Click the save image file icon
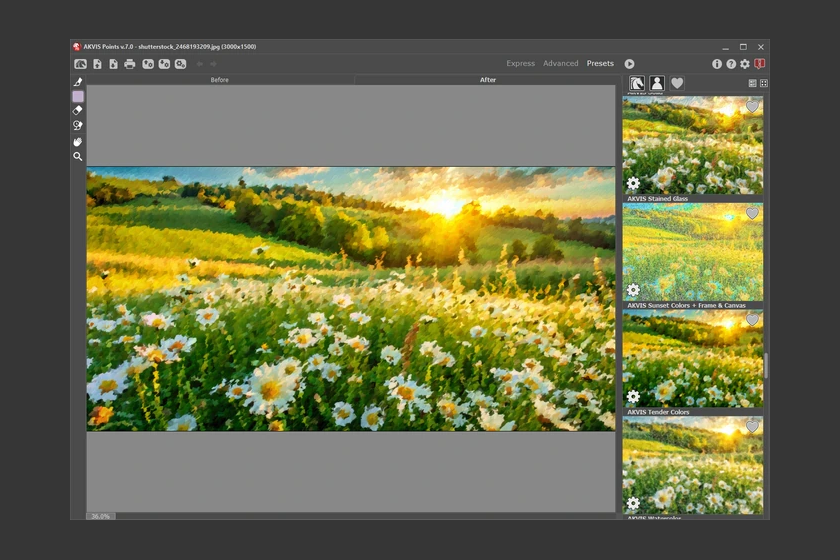 click(x=114, y=64)
